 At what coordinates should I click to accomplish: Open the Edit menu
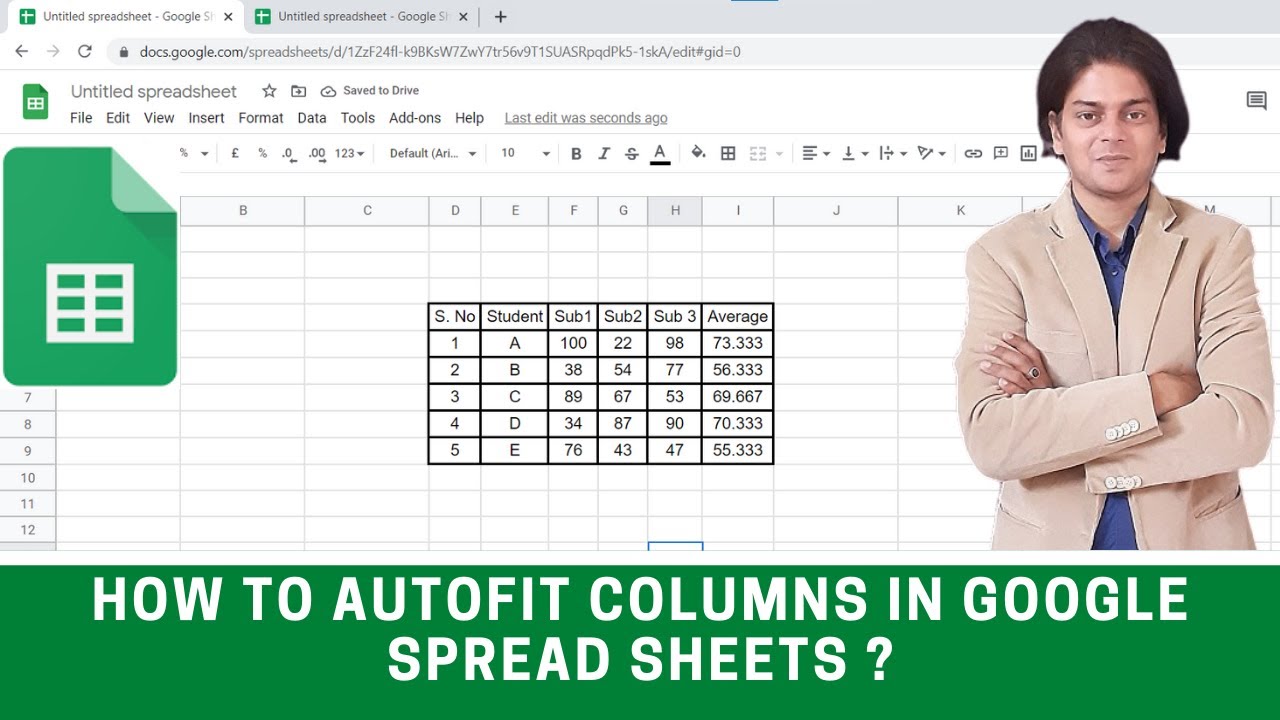pos(118,118)
